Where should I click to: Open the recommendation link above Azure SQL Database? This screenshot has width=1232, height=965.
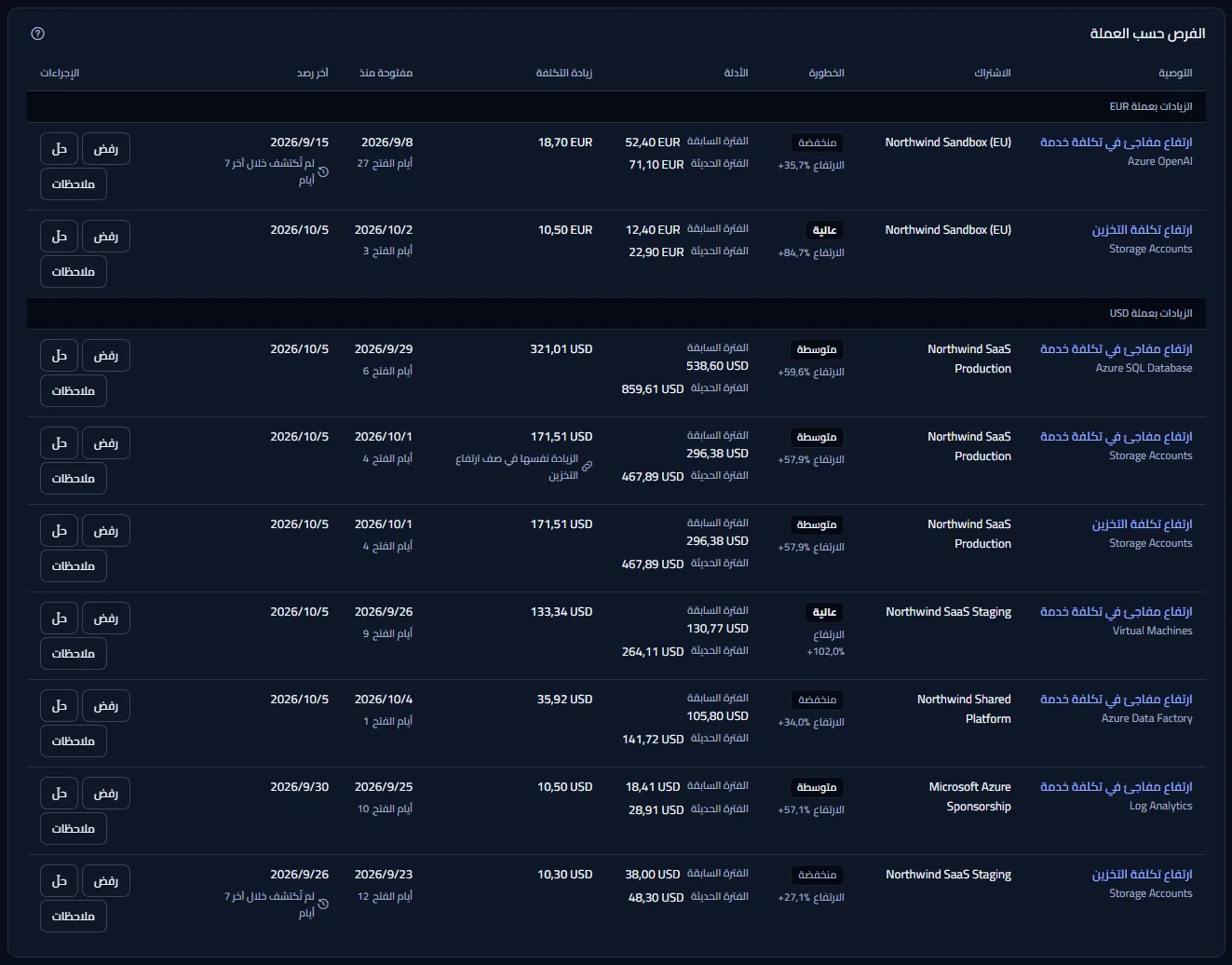pos(1116,349)
